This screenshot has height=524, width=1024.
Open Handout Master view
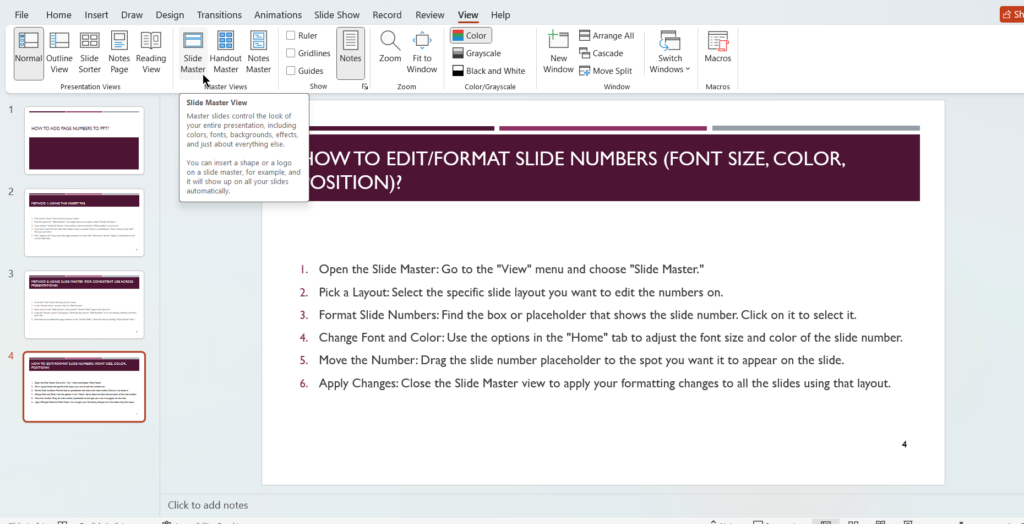226,52
